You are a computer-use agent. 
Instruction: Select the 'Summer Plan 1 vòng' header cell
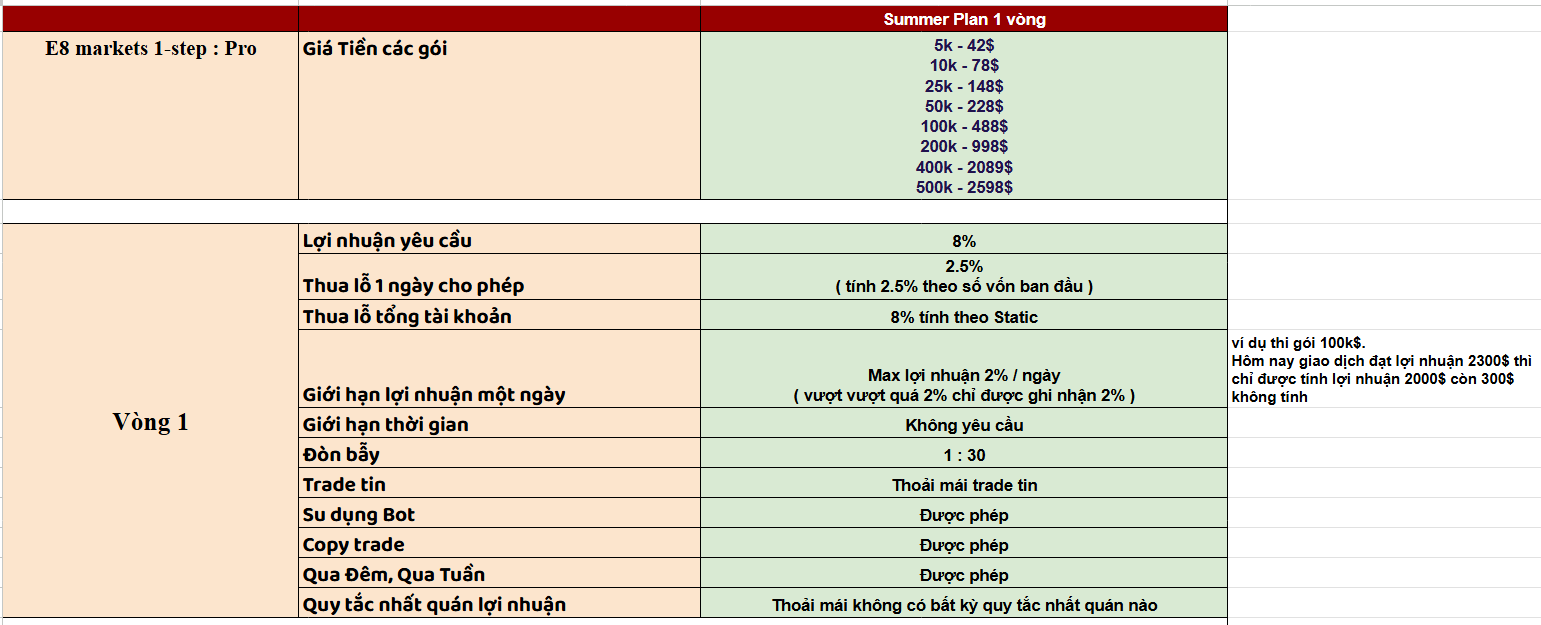pyautogui.click(x=964, y=19)
